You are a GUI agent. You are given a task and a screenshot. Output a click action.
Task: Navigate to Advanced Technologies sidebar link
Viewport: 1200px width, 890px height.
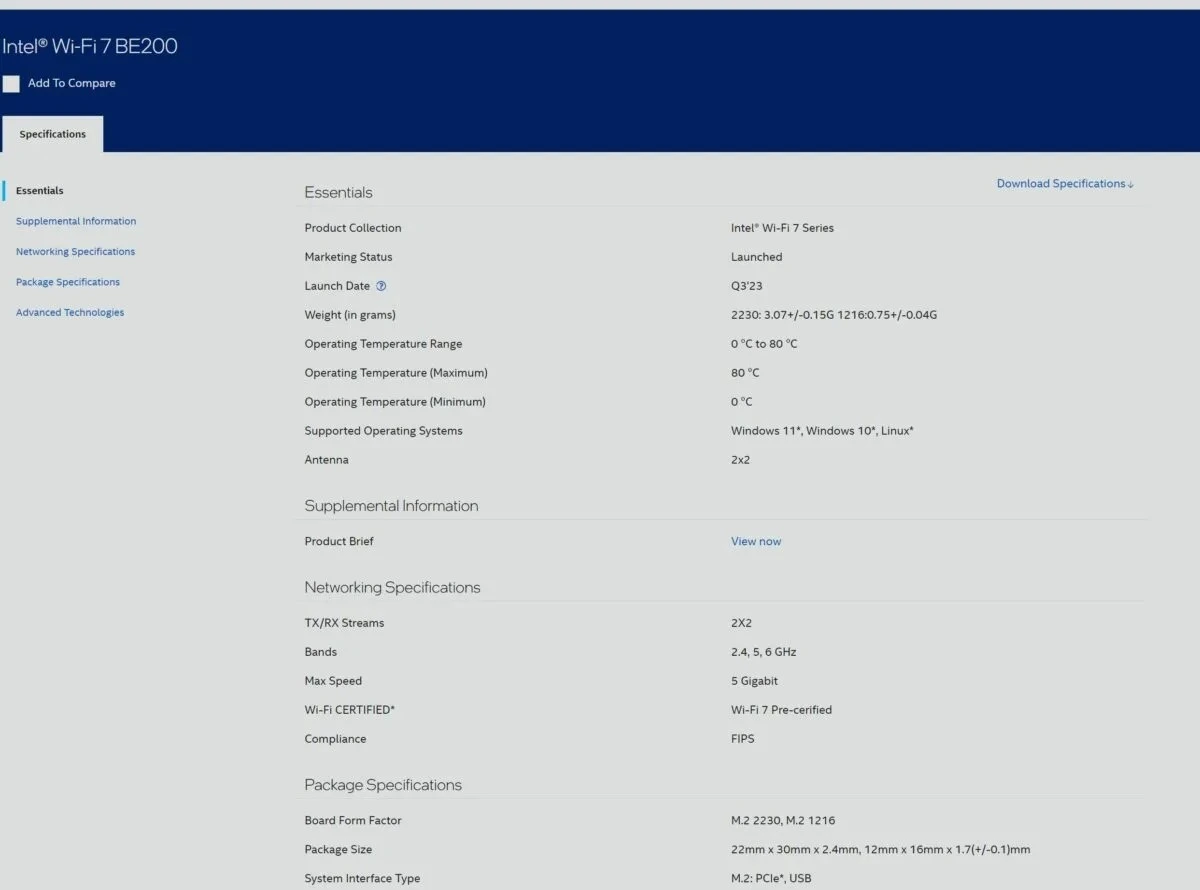(70, 313)
